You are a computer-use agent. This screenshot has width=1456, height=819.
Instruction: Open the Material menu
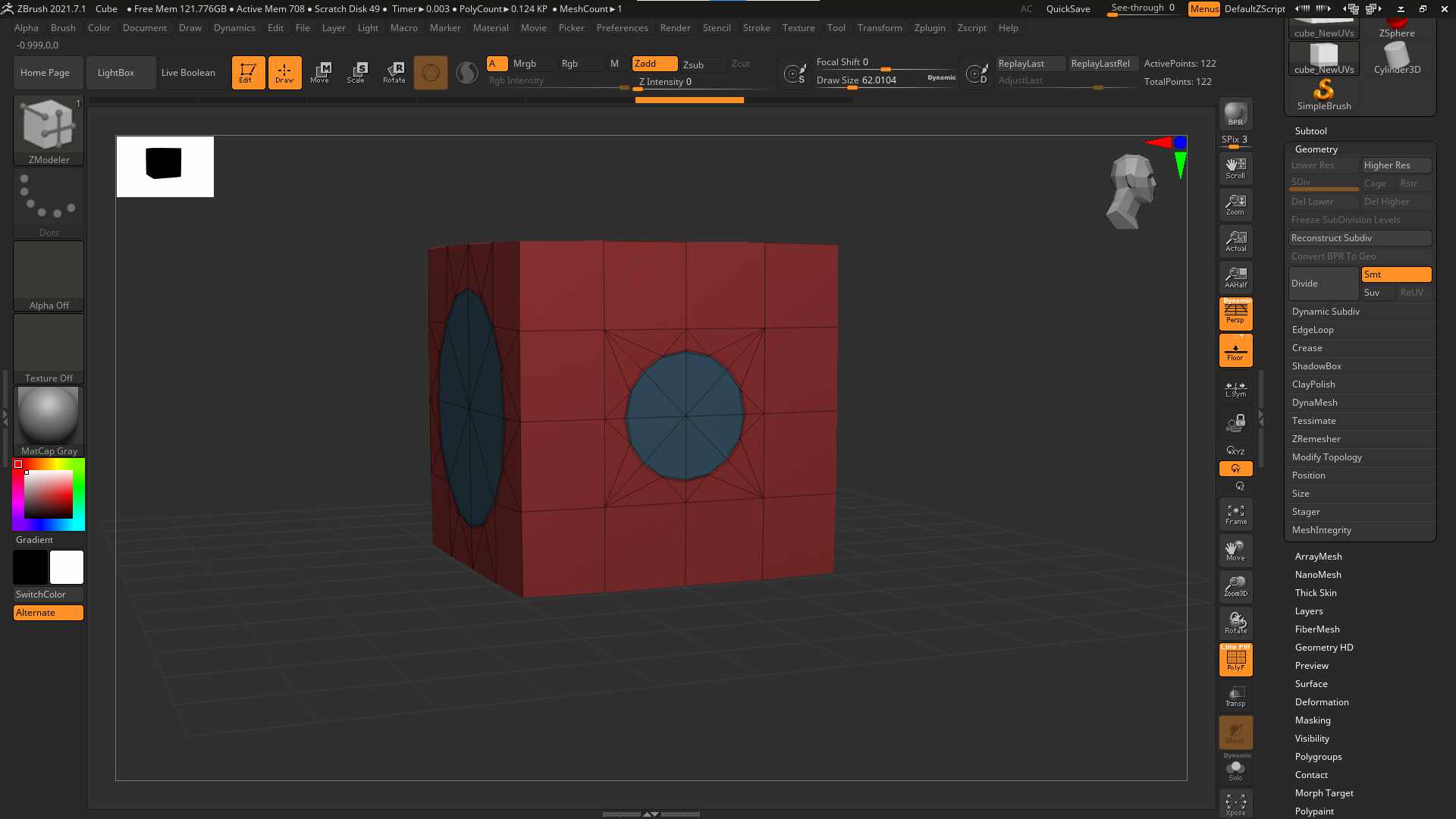[491, 28]
